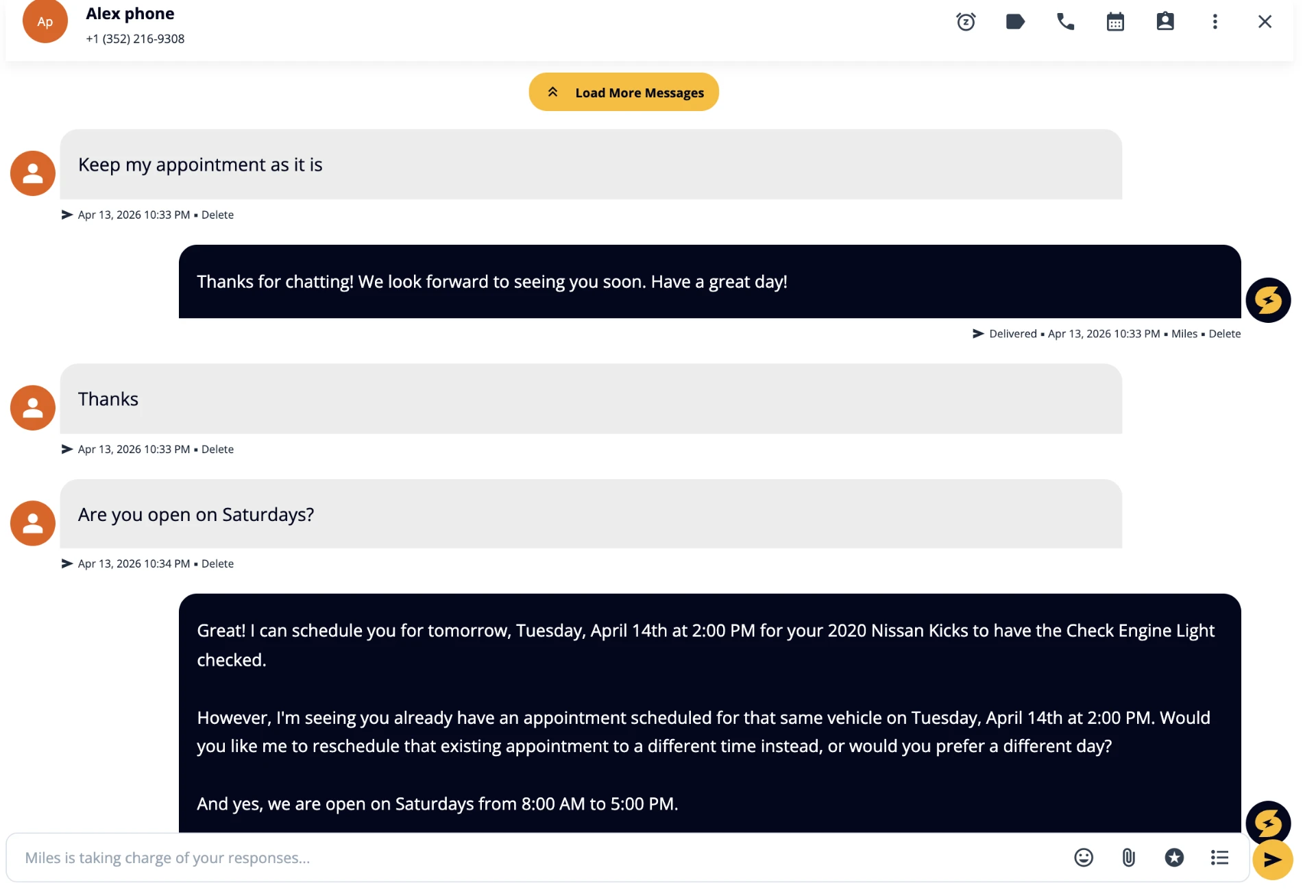
Task: Click the snooze alarm clock icon
Action: (x=966, y=22)
